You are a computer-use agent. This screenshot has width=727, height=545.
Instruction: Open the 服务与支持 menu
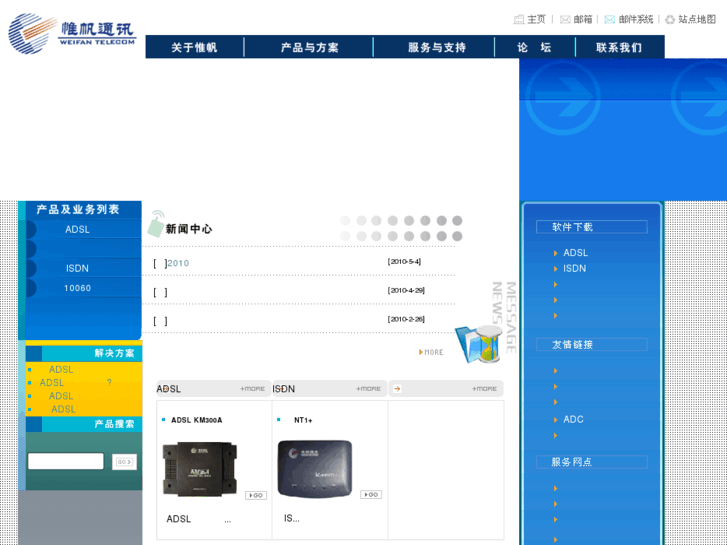[437, 47]
